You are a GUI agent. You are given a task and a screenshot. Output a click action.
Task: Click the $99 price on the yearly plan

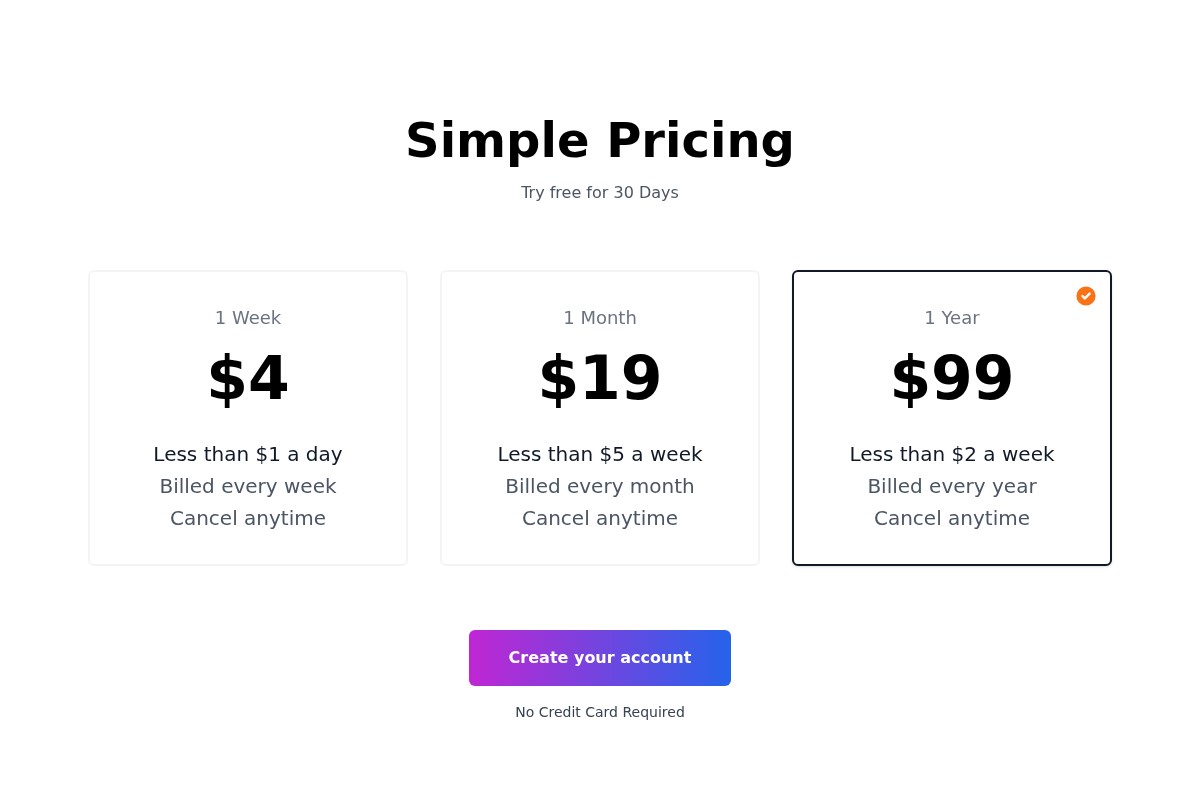[952, 377]
